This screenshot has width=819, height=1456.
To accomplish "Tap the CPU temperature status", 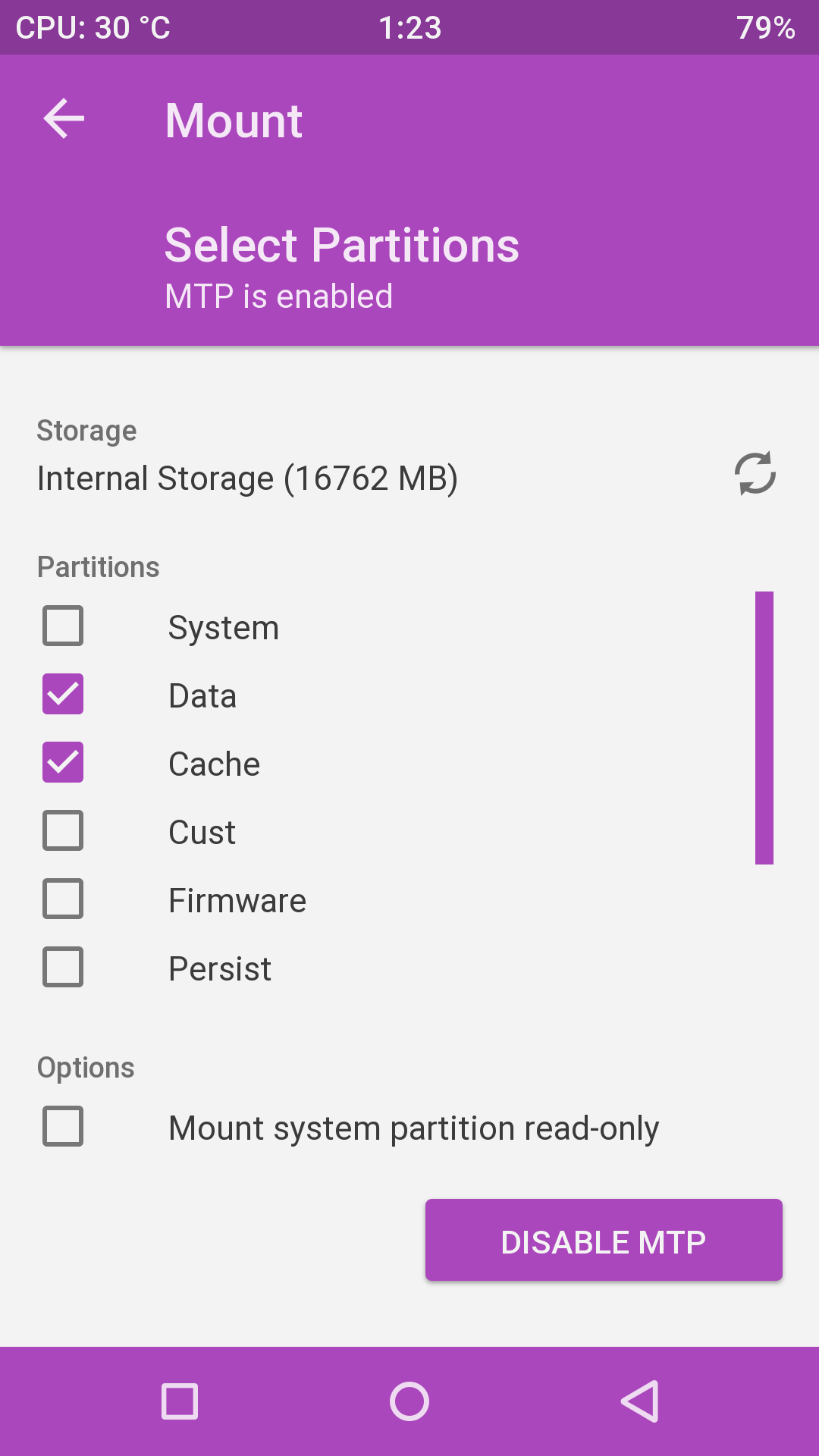I will (93, 28).
